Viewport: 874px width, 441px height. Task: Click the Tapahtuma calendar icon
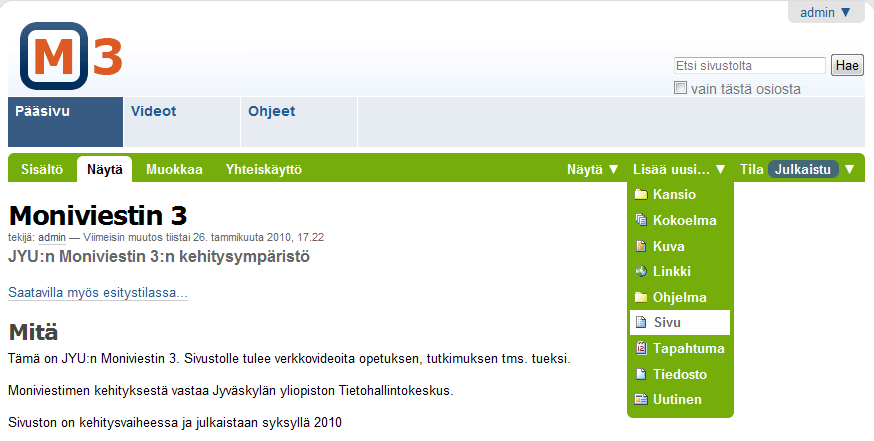[641, 348]
